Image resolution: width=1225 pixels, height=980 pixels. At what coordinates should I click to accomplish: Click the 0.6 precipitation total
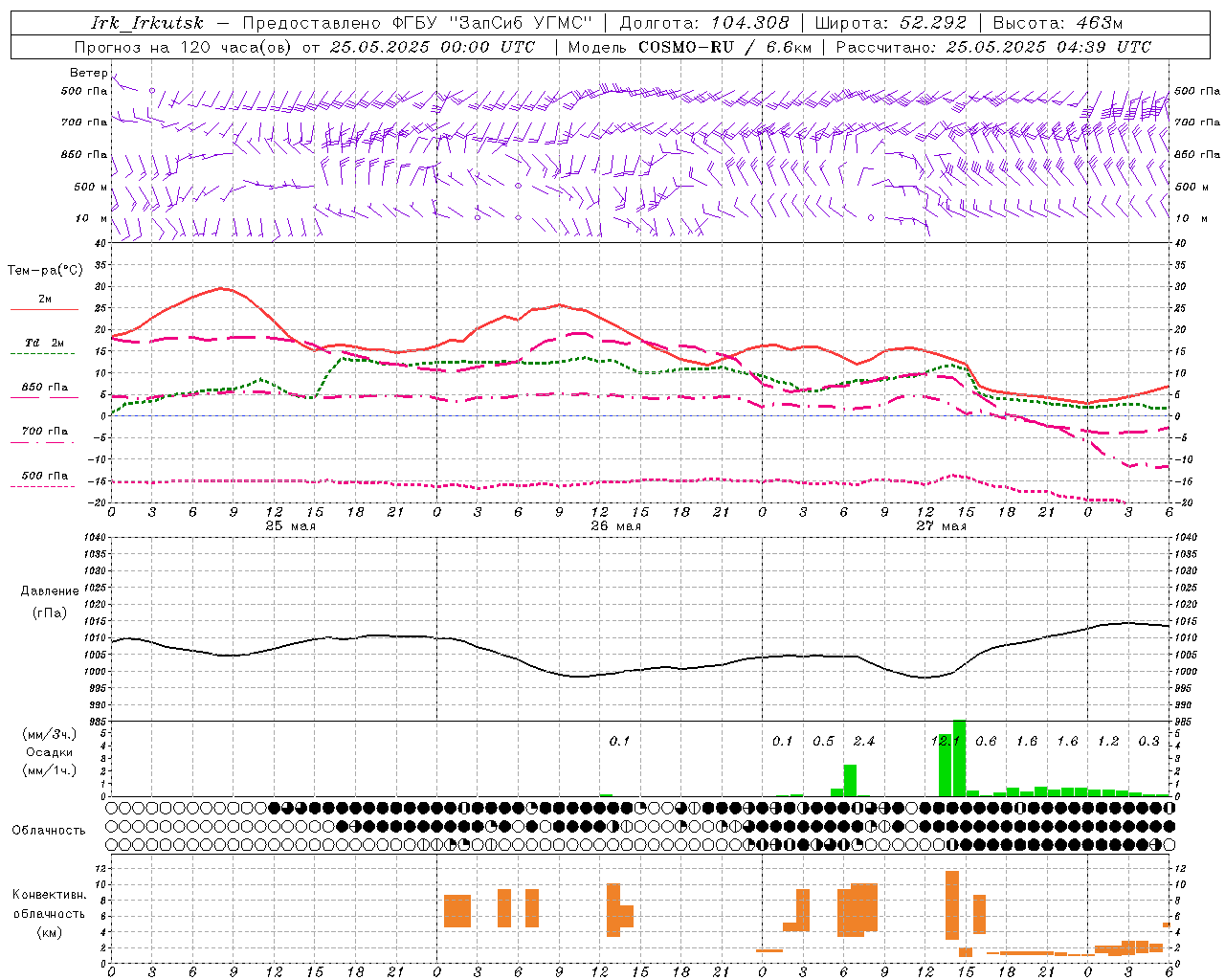tap(986, 742)
